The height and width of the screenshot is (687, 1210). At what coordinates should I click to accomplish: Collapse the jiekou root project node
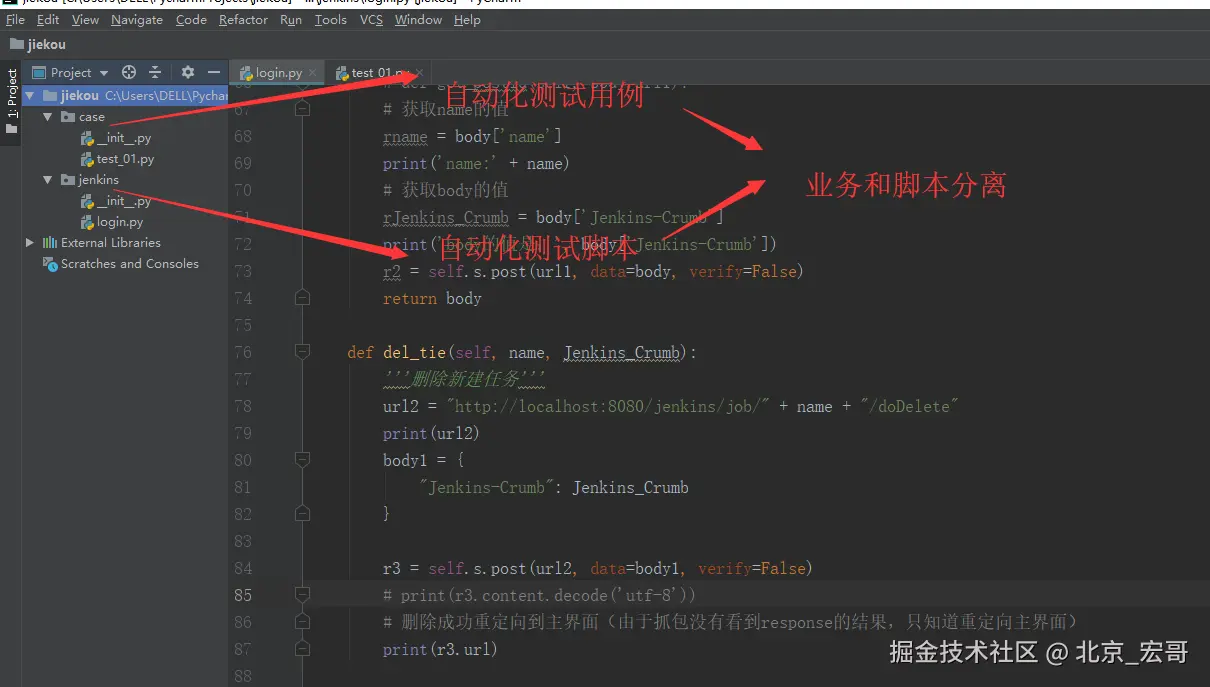click(31, 96)
